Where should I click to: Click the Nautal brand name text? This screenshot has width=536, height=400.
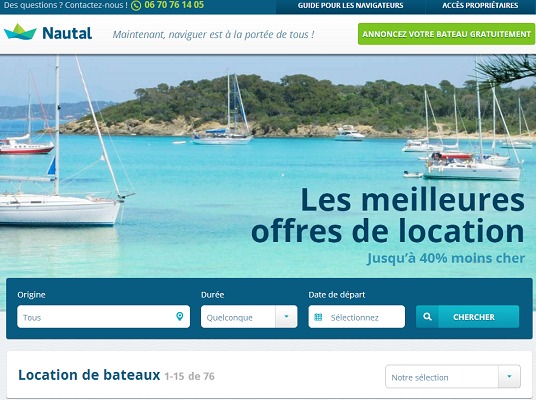(67, 33)
